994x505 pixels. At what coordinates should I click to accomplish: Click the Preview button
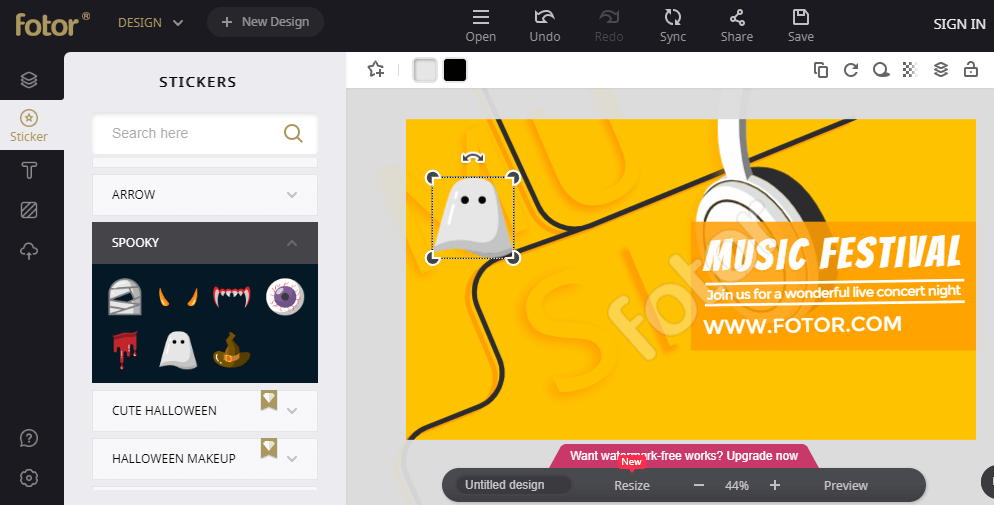[x=846, y=485]
